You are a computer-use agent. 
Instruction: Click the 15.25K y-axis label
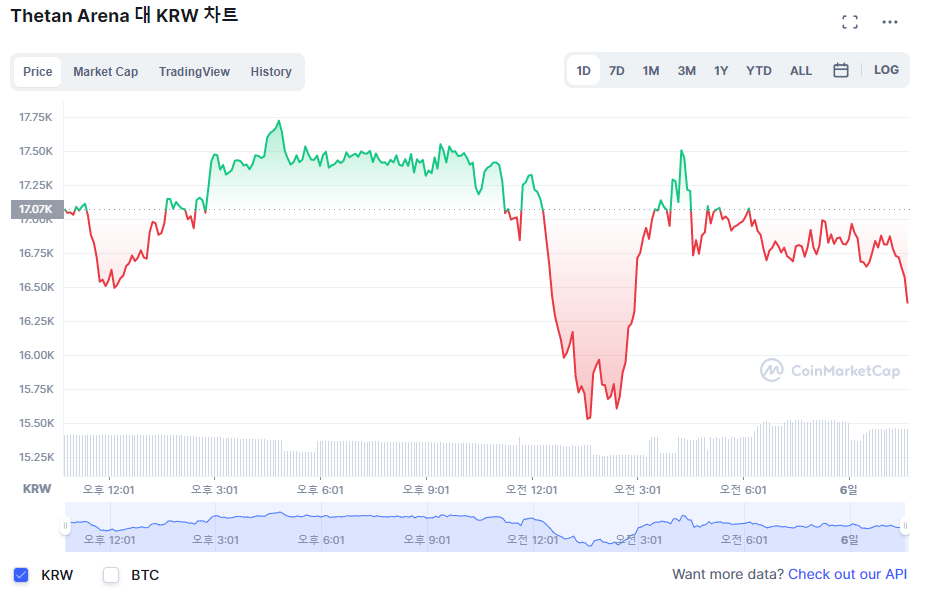(36, 457)
